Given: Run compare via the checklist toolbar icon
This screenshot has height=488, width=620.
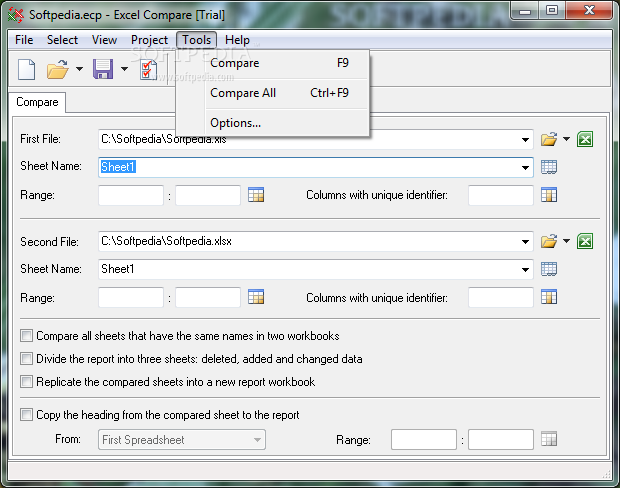Looking at the screenshot, I should pos(148,69).
